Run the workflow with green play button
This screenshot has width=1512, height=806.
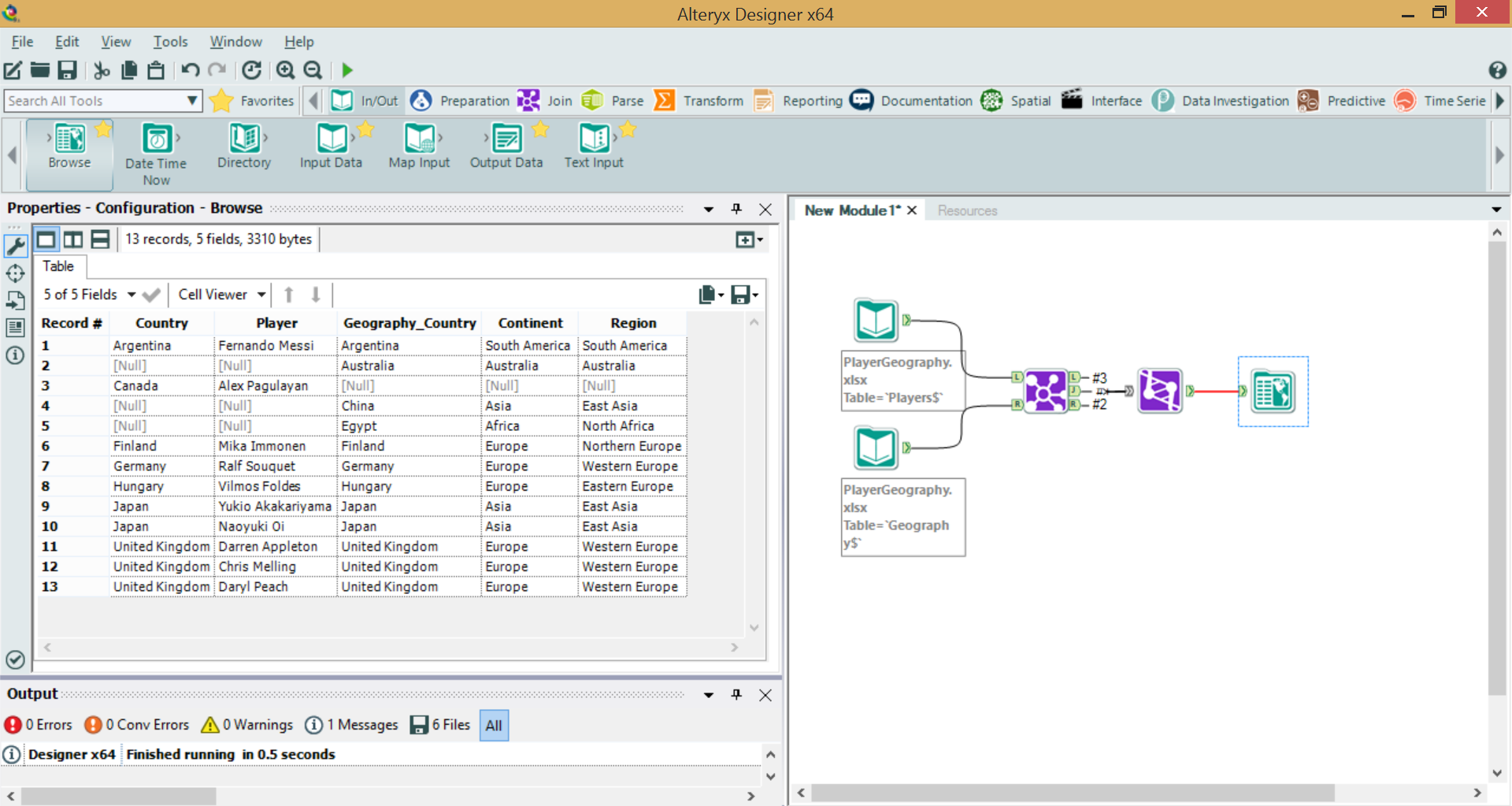pyautogui.click(x=347, y=70)
